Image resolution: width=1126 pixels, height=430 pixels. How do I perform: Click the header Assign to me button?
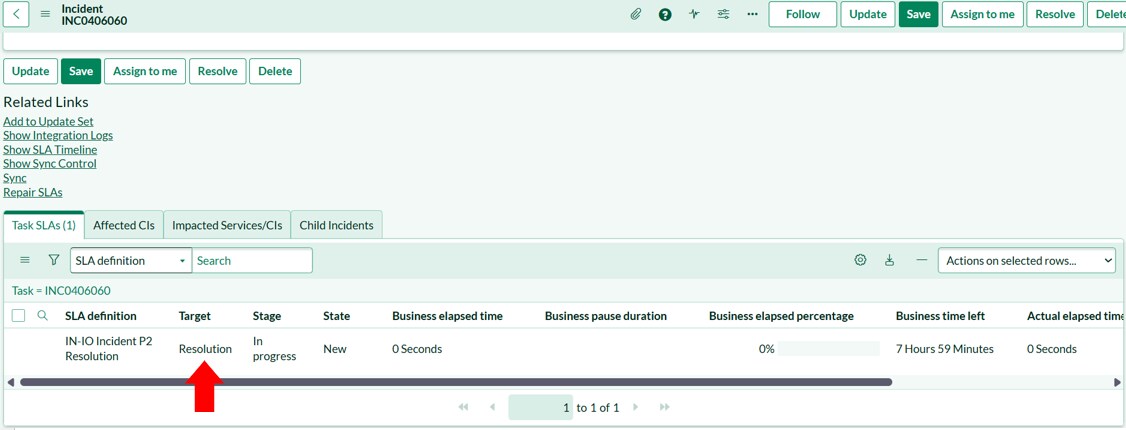pos(982,14)
